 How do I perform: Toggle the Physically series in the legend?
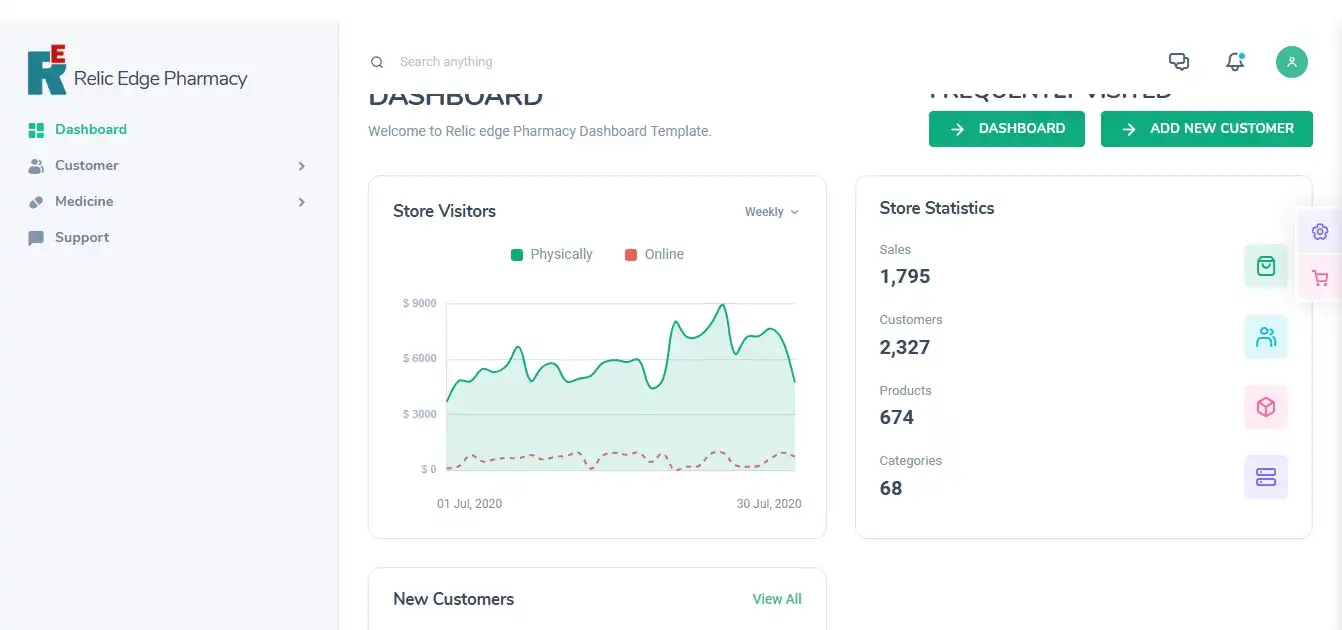[552, 255]
